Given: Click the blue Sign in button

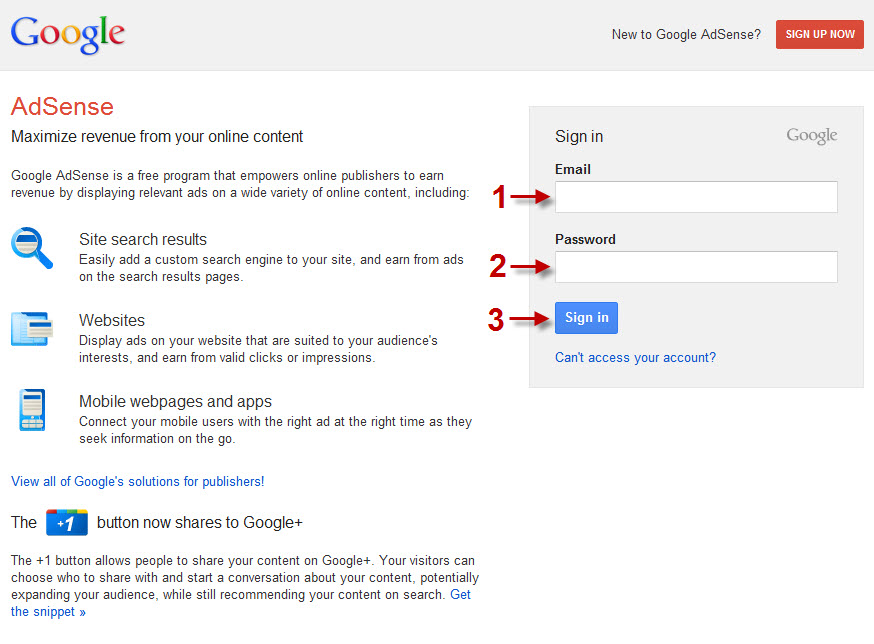Looking at the screenshot, I should (x=586, y=318).
